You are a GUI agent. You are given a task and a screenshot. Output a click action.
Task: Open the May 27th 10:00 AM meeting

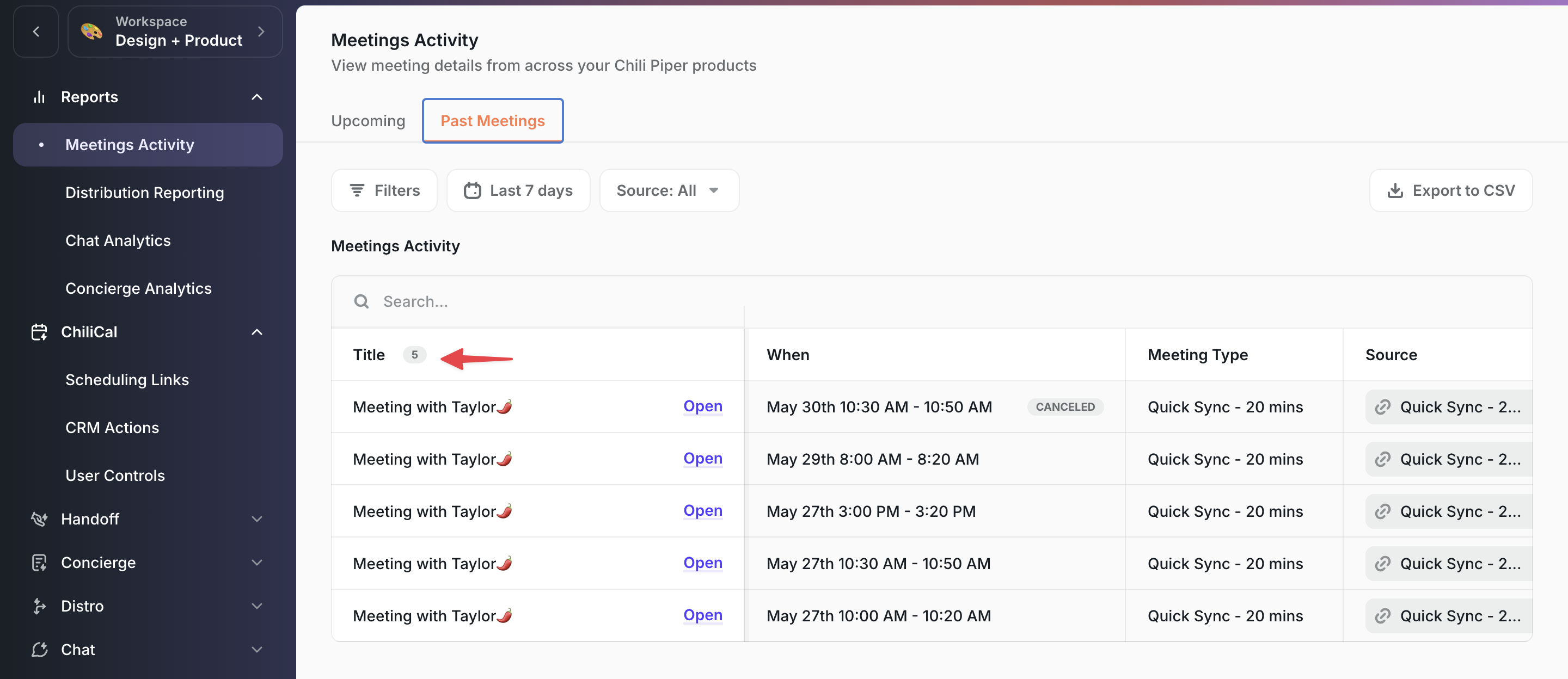point(702,615)
